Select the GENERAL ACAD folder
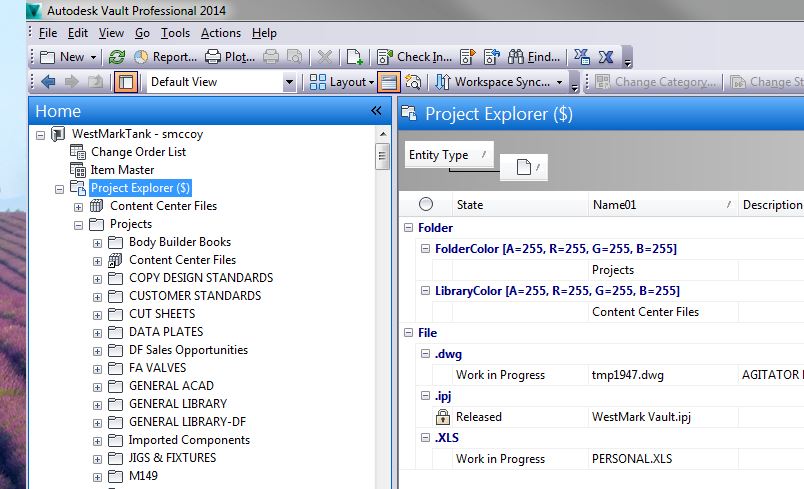The image size is (804, 489). tap(171, 385)
